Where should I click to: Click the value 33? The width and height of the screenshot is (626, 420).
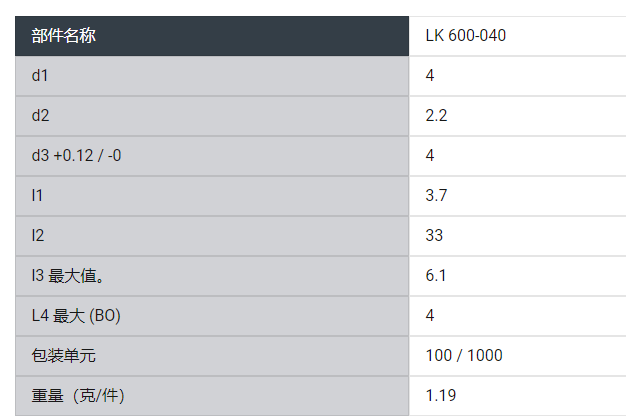(434, 236)
